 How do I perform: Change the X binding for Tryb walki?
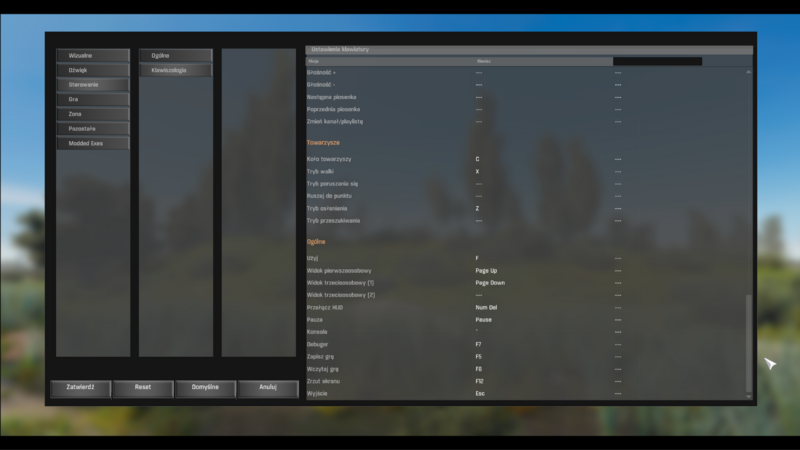[478, 172]
